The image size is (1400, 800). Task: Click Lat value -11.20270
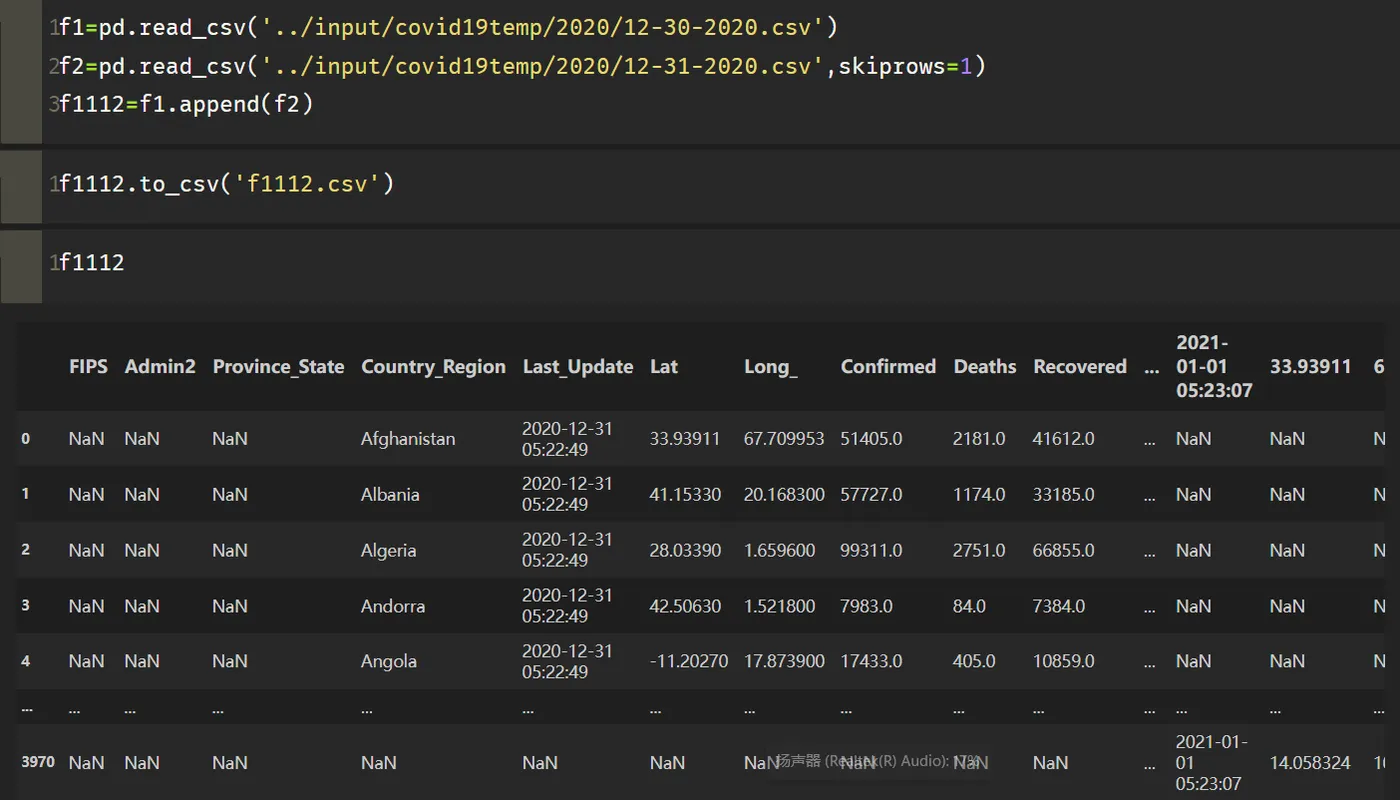[688, 662]
